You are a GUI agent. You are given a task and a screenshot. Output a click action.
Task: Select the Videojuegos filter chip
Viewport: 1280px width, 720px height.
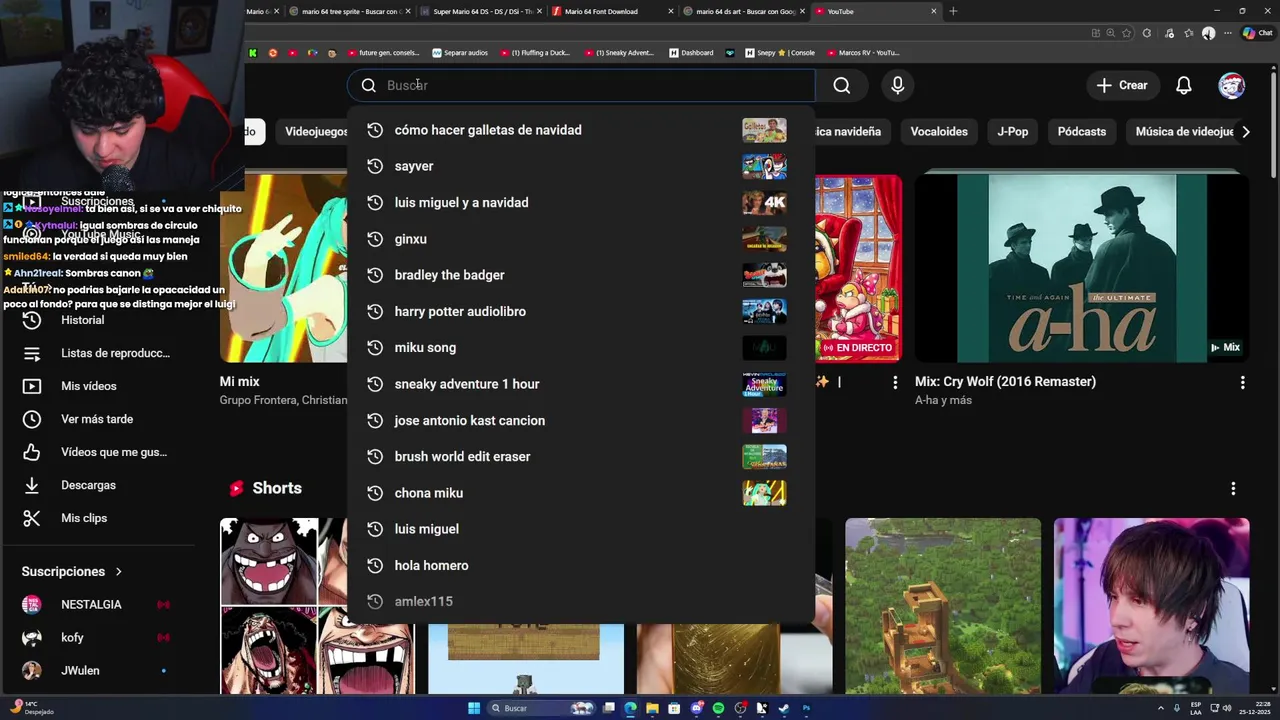coord(316,131)
